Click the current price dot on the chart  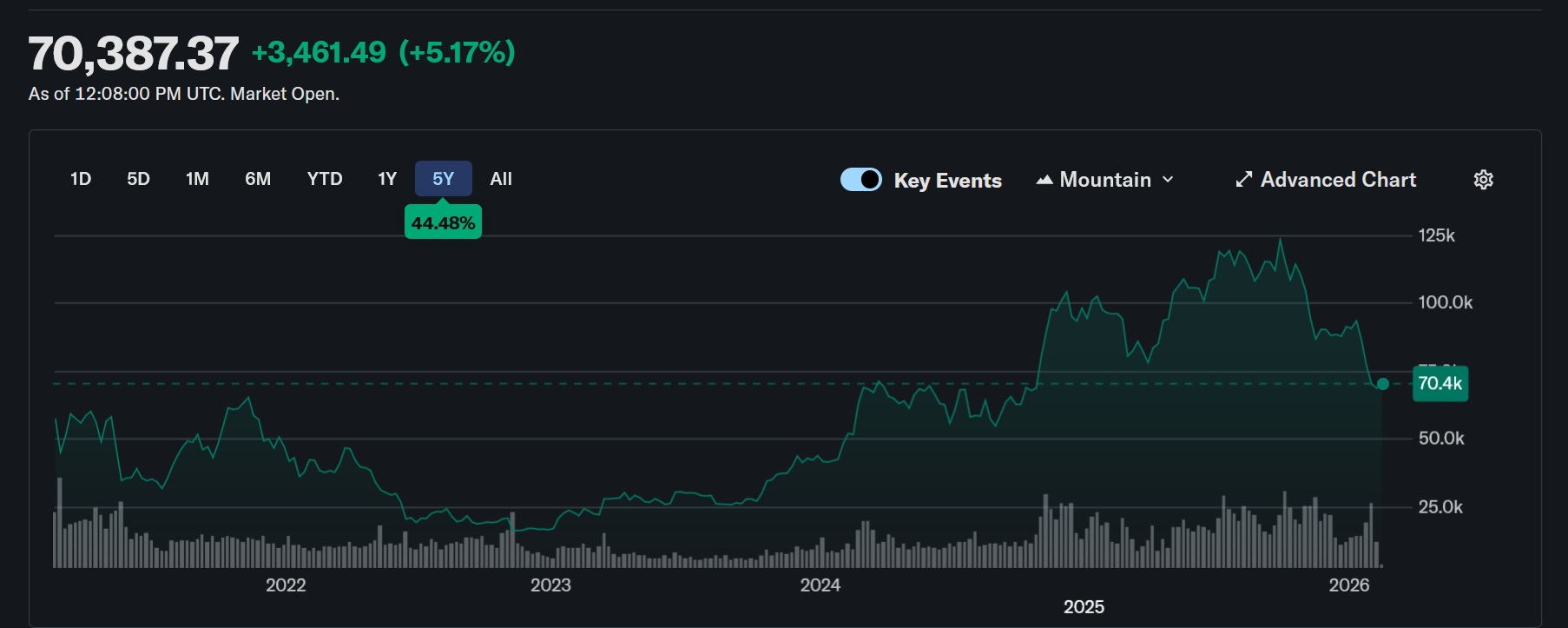pos(1383,384)
